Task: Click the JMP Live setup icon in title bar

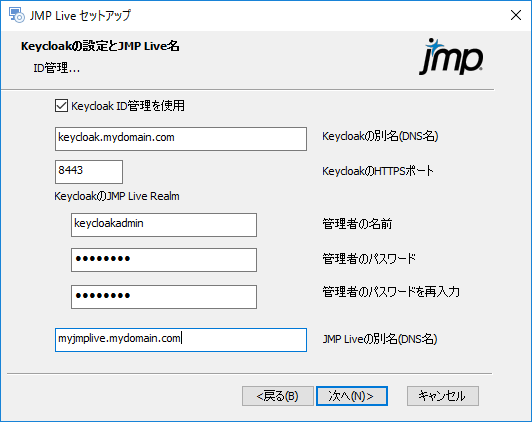Action: pos(17,15)
